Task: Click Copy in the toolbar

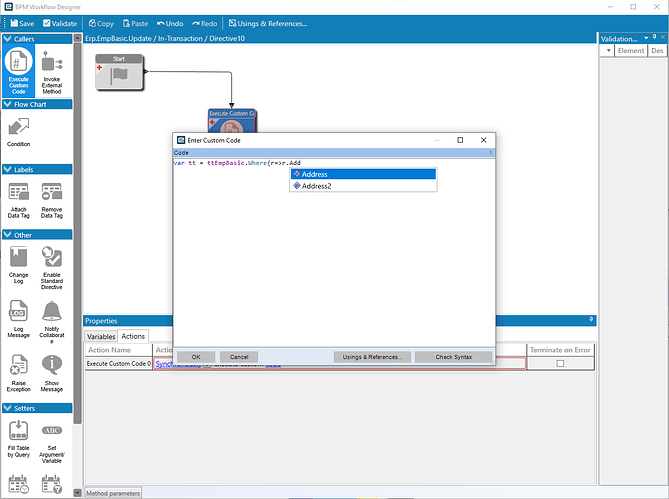Action: [x=101, y=23]
